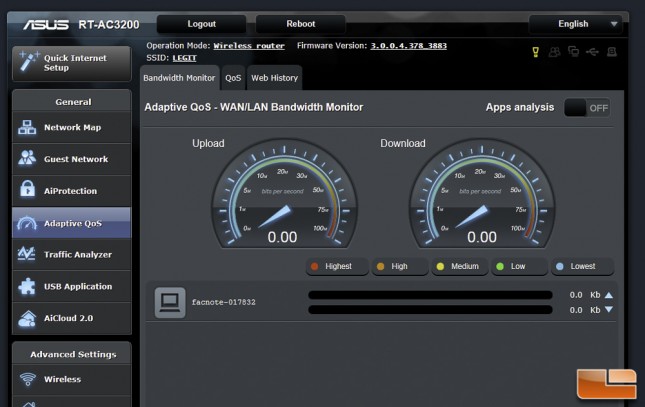Click the Reboot button
Image resolution: width=645 pixels, height=407 pixels.
click(301, 24)
